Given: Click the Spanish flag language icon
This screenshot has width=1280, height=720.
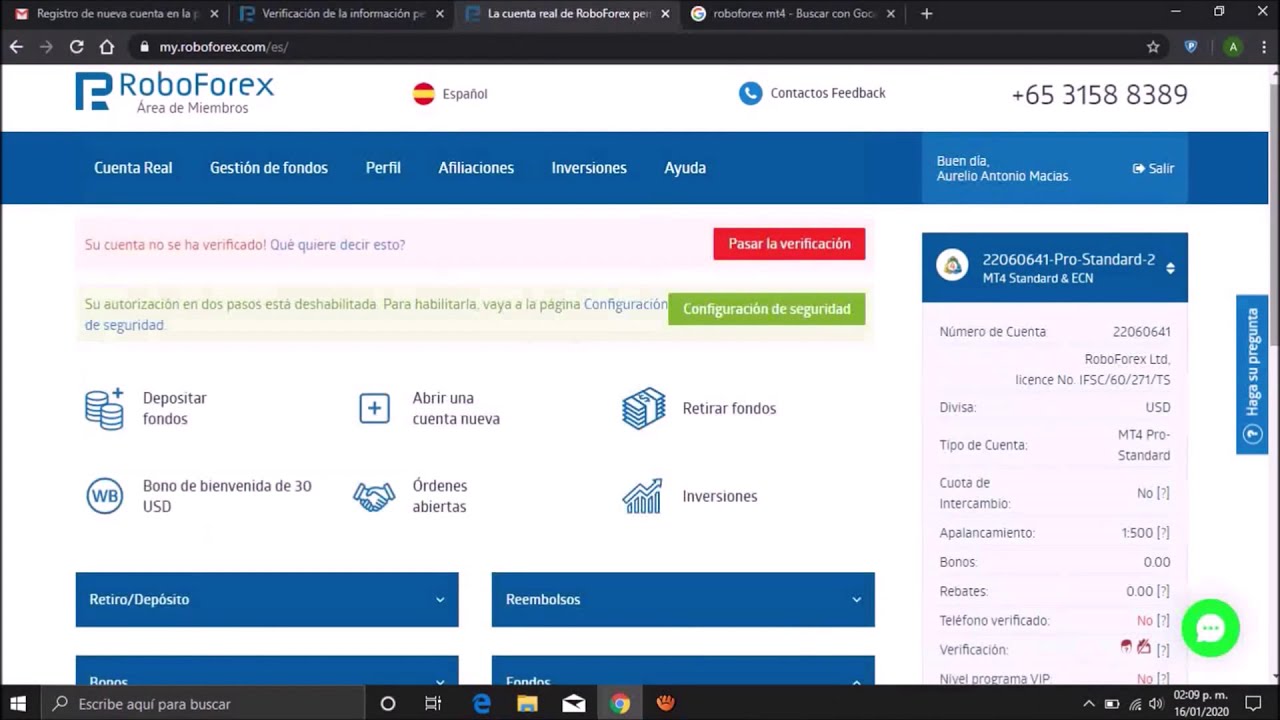Looking at the screenshot, I should [424, 94].
